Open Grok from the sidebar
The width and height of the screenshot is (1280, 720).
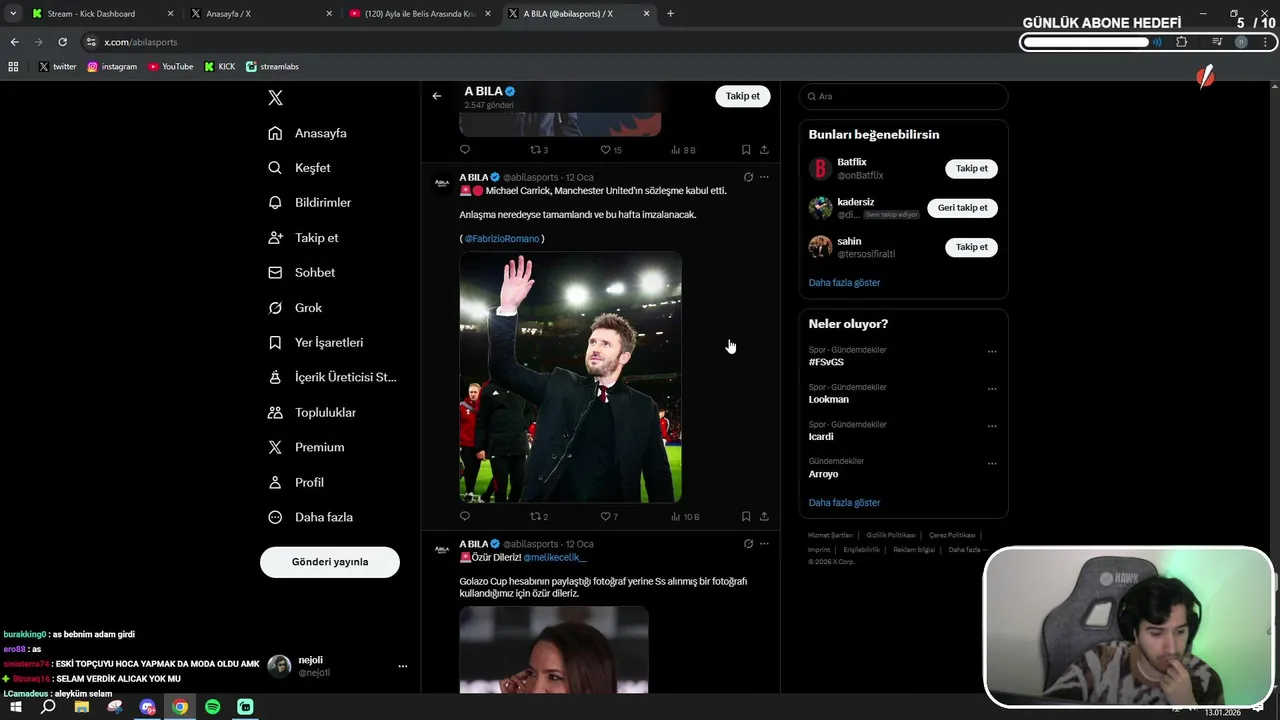click(295, 308)
